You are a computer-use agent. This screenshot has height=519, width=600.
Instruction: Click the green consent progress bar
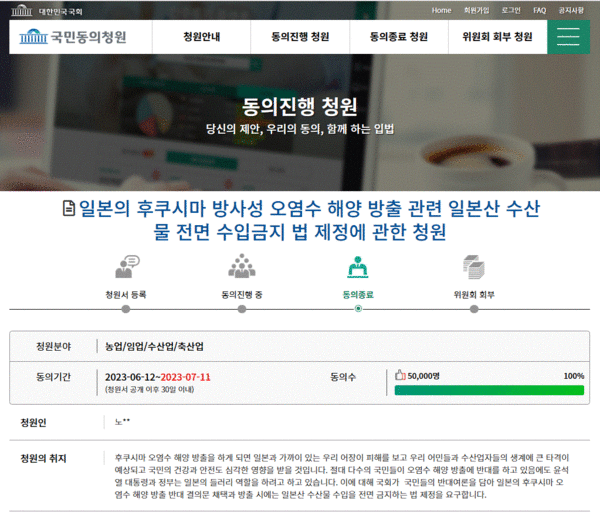[489, 390]
